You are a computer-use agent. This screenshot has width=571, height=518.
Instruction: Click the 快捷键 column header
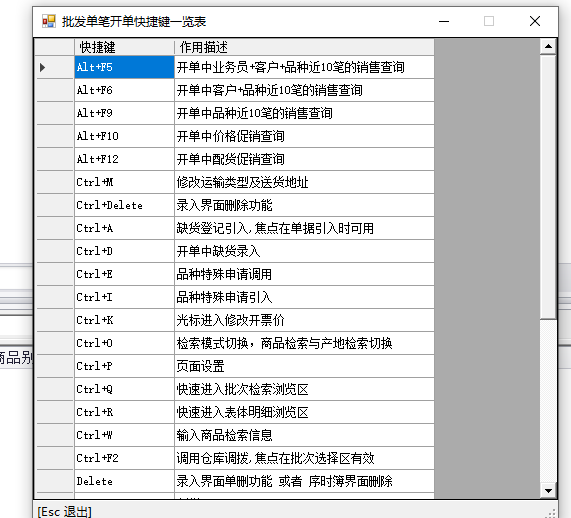click(x=124, y=47)
